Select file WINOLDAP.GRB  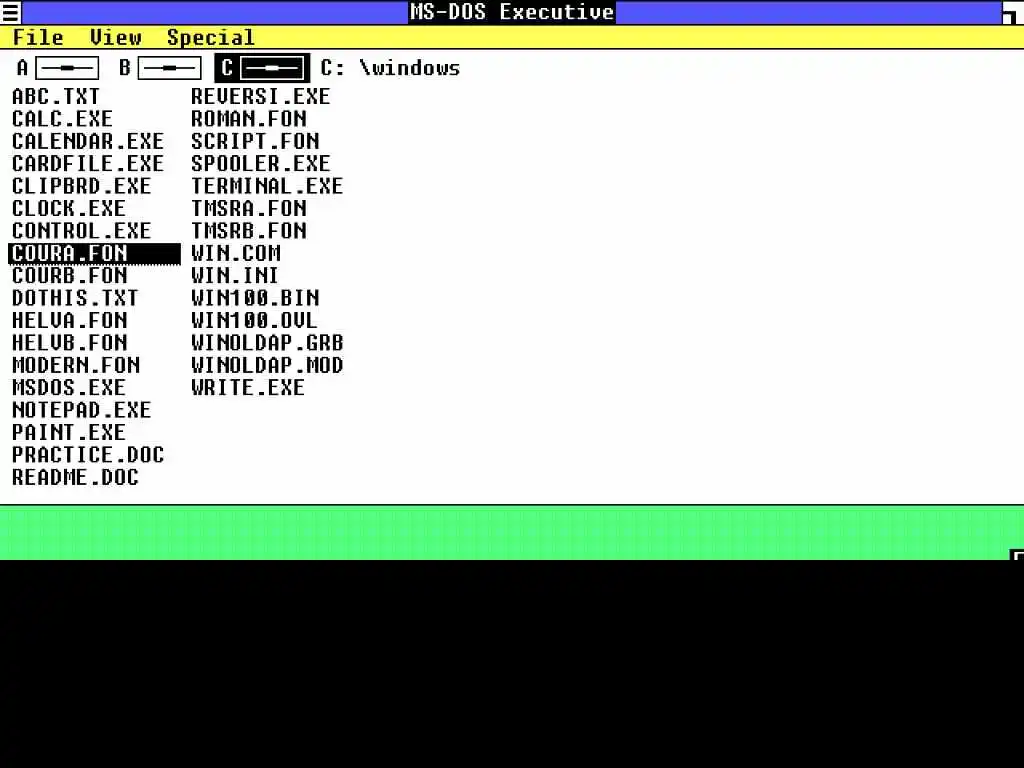[x=267, y=343]
